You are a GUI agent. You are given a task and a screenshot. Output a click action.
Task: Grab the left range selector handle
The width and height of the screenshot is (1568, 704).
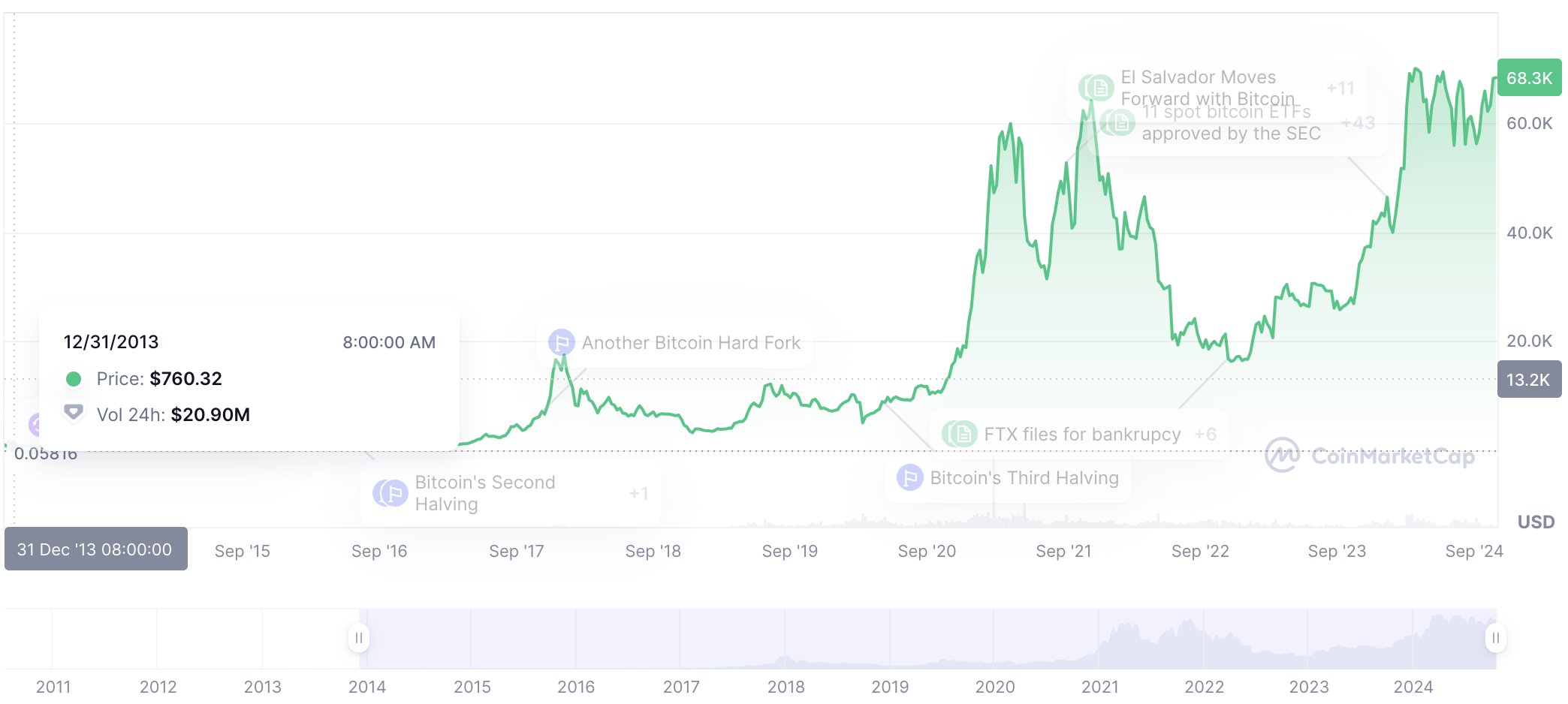[x=359, y=638]
